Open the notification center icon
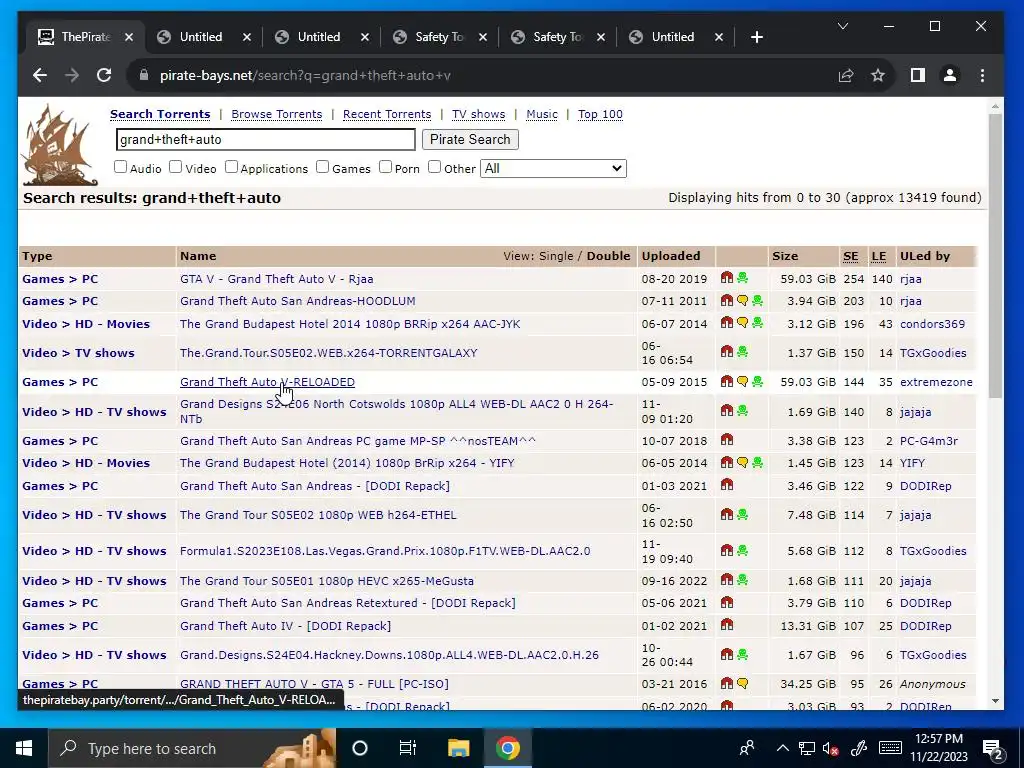The width and height of the screenshot is (1024, 768). tap(993, 748)
